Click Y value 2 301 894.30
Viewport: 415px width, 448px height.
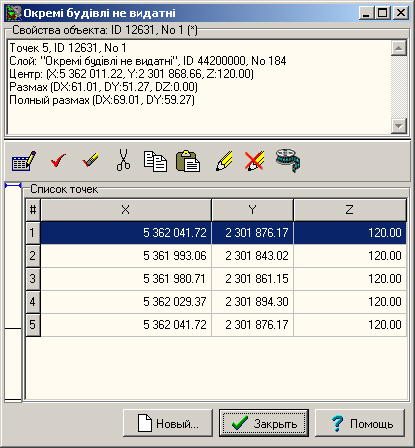[x=257, y=302]
